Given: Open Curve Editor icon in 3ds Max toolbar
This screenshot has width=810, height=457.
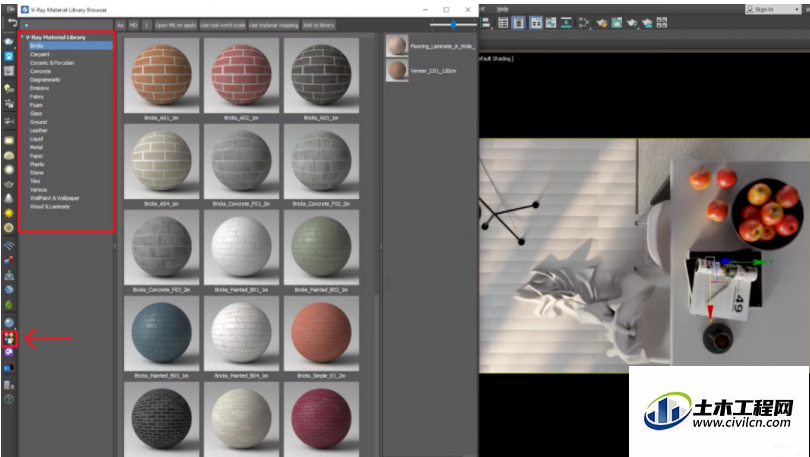Looking at the screenshot, I should (x=551, y=23).
